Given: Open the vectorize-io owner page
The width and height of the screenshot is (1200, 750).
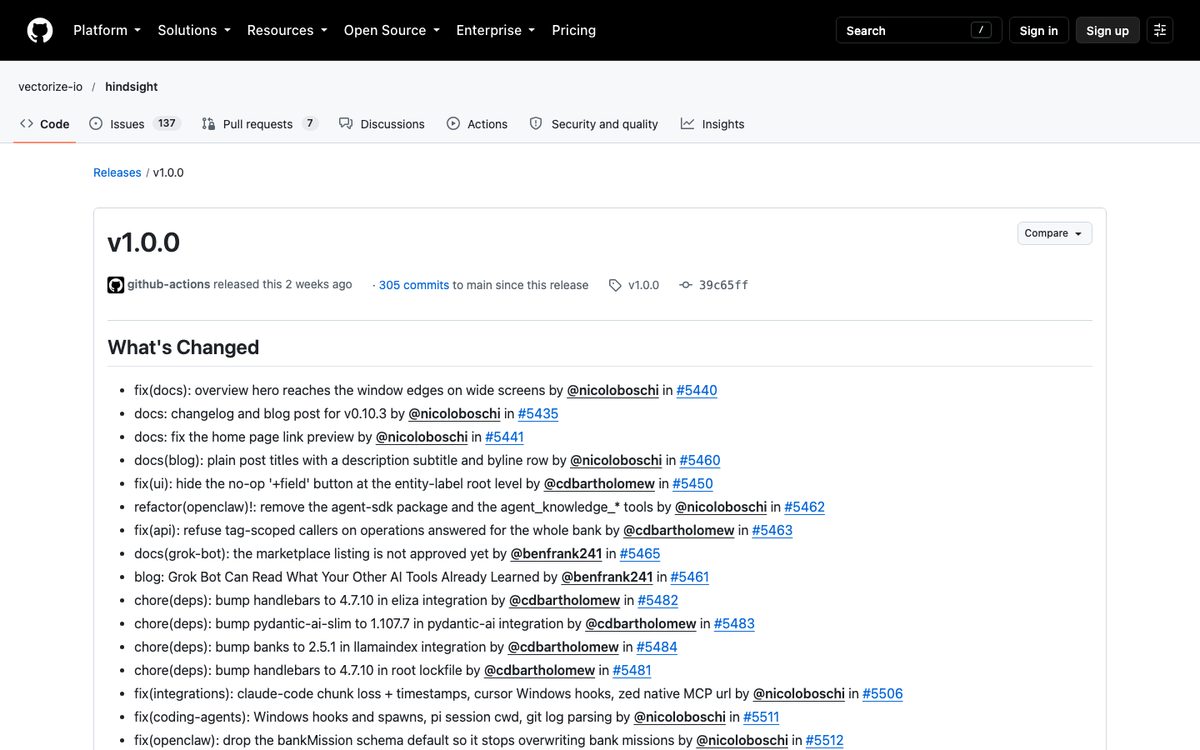Looking at the screenshot, I should (50, 87).
